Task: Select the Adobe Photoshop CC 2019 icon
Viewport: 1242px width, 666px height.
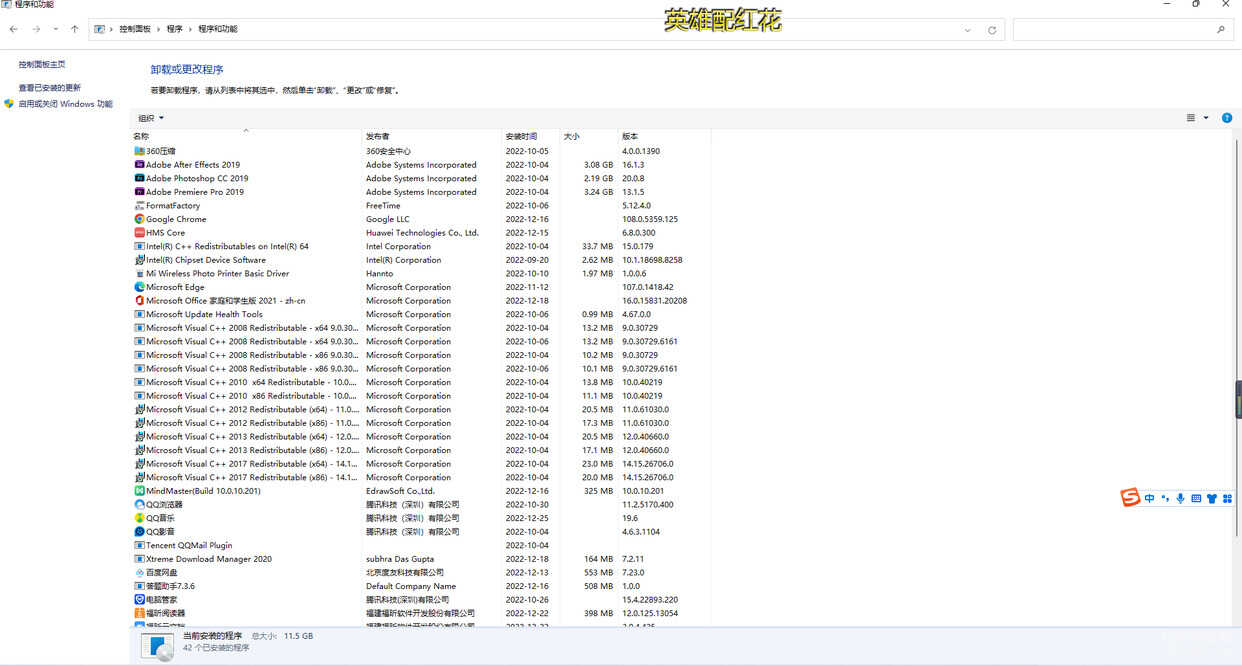Action: (x=139, y=178)
